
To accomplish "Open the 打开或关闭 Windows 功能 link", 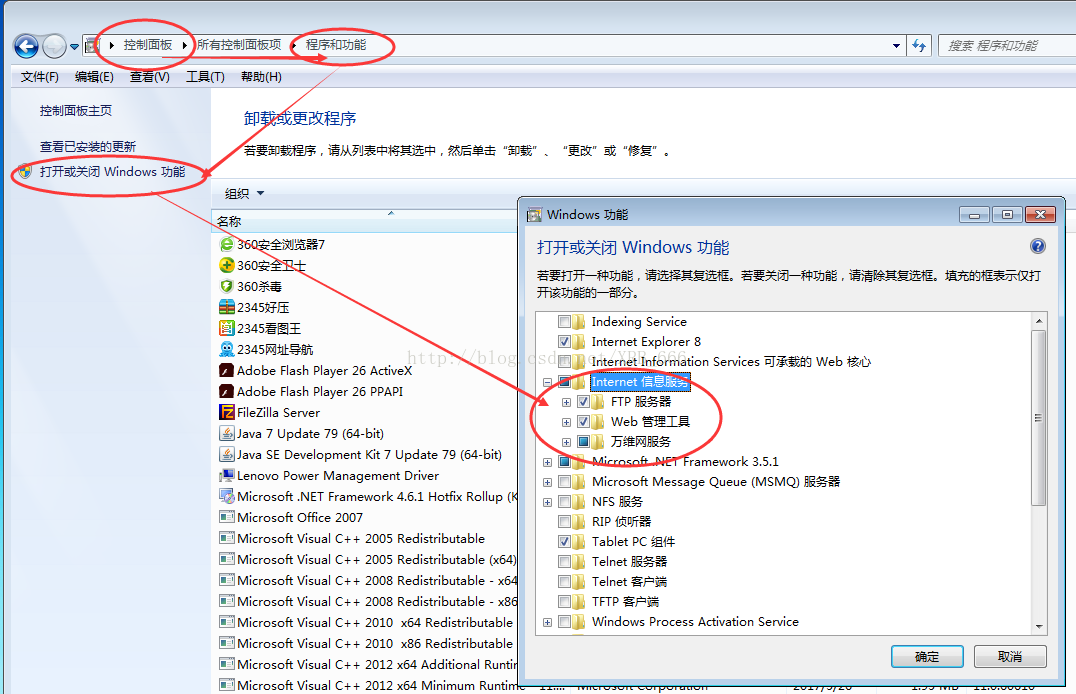I will click(x=112, y=172).
